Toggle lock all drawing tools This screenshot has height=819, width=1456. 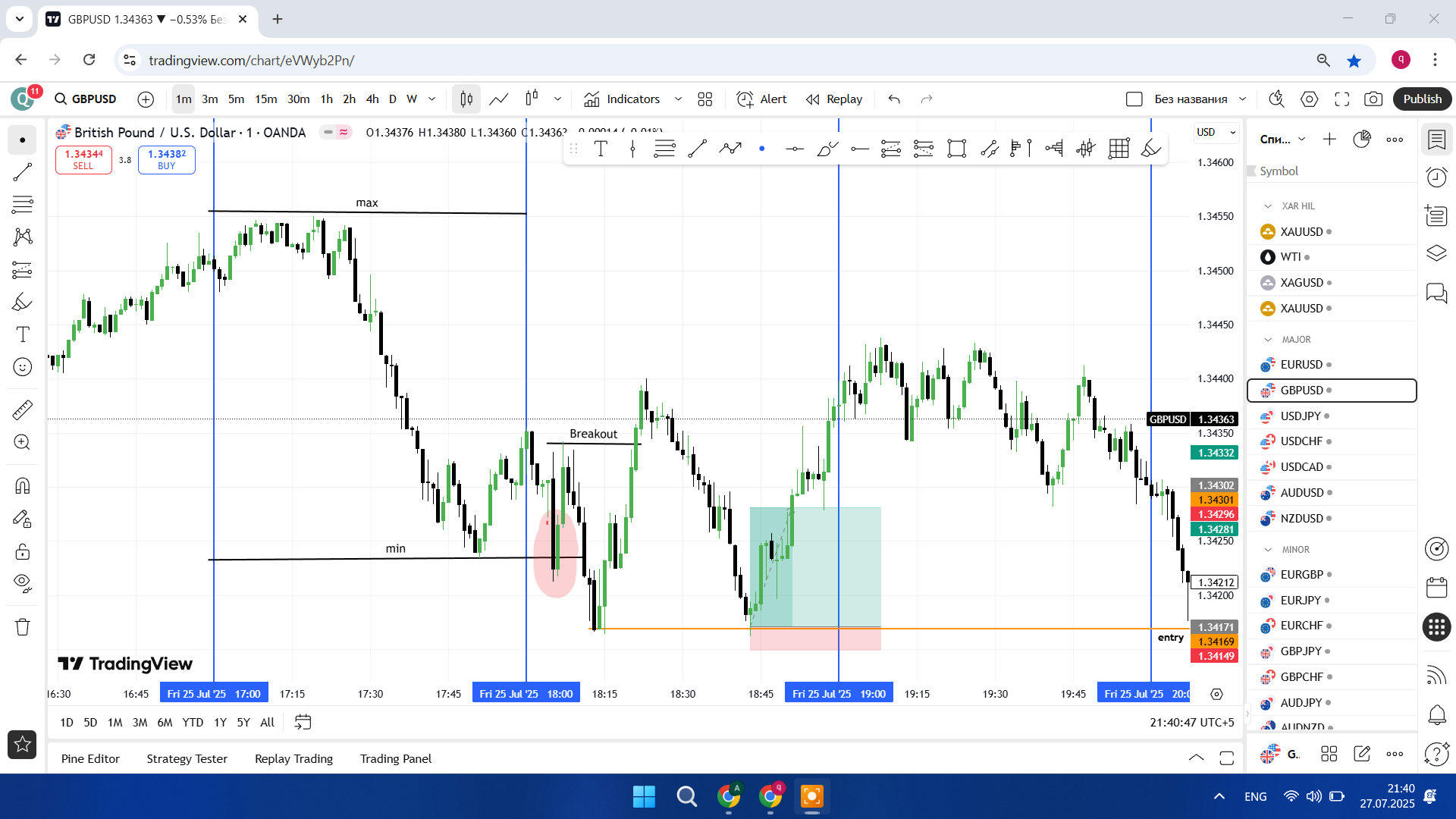coord(23,551)
